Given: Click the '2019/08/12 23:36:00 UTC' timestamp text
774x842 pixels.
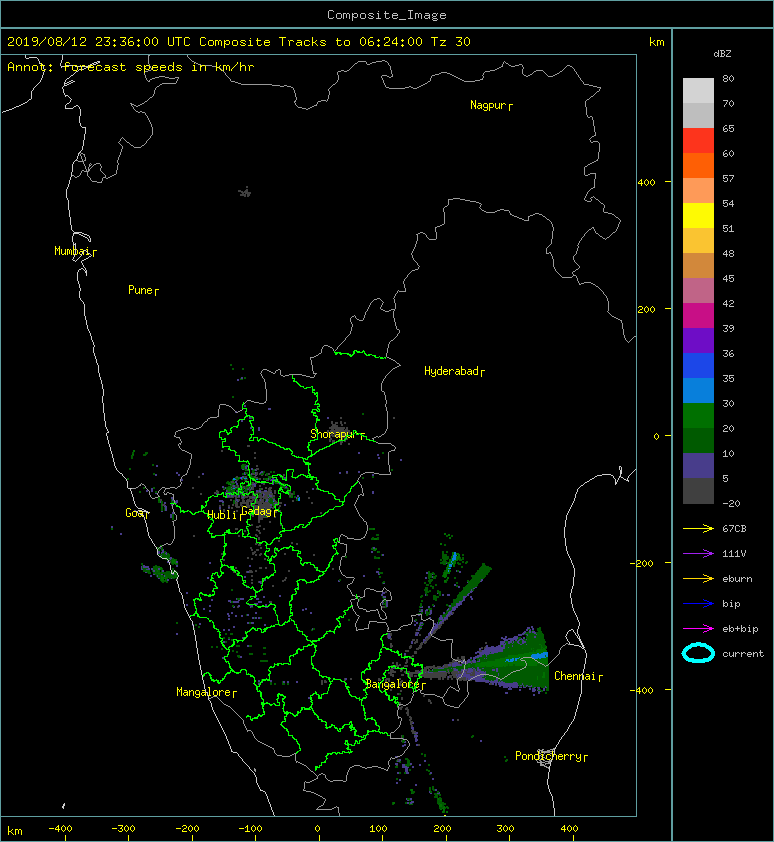Looking at the screenshot, I should (x=98, y=42).
